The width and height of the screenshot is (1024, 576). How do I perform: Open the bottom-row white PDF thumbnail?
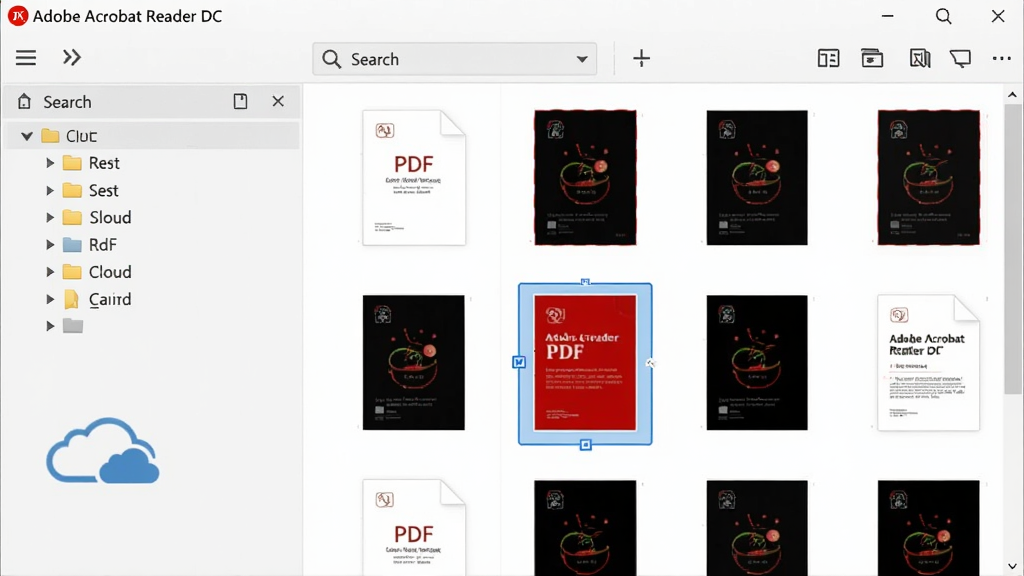pos(414,528)
